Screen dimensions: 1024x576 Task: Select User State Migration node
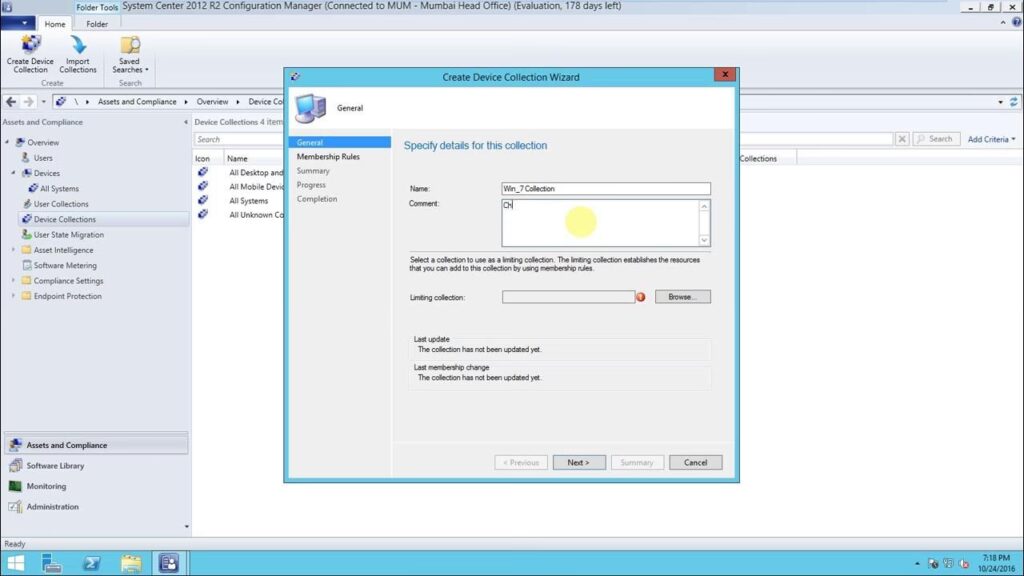pyautogui.click(x=68, y=235)
